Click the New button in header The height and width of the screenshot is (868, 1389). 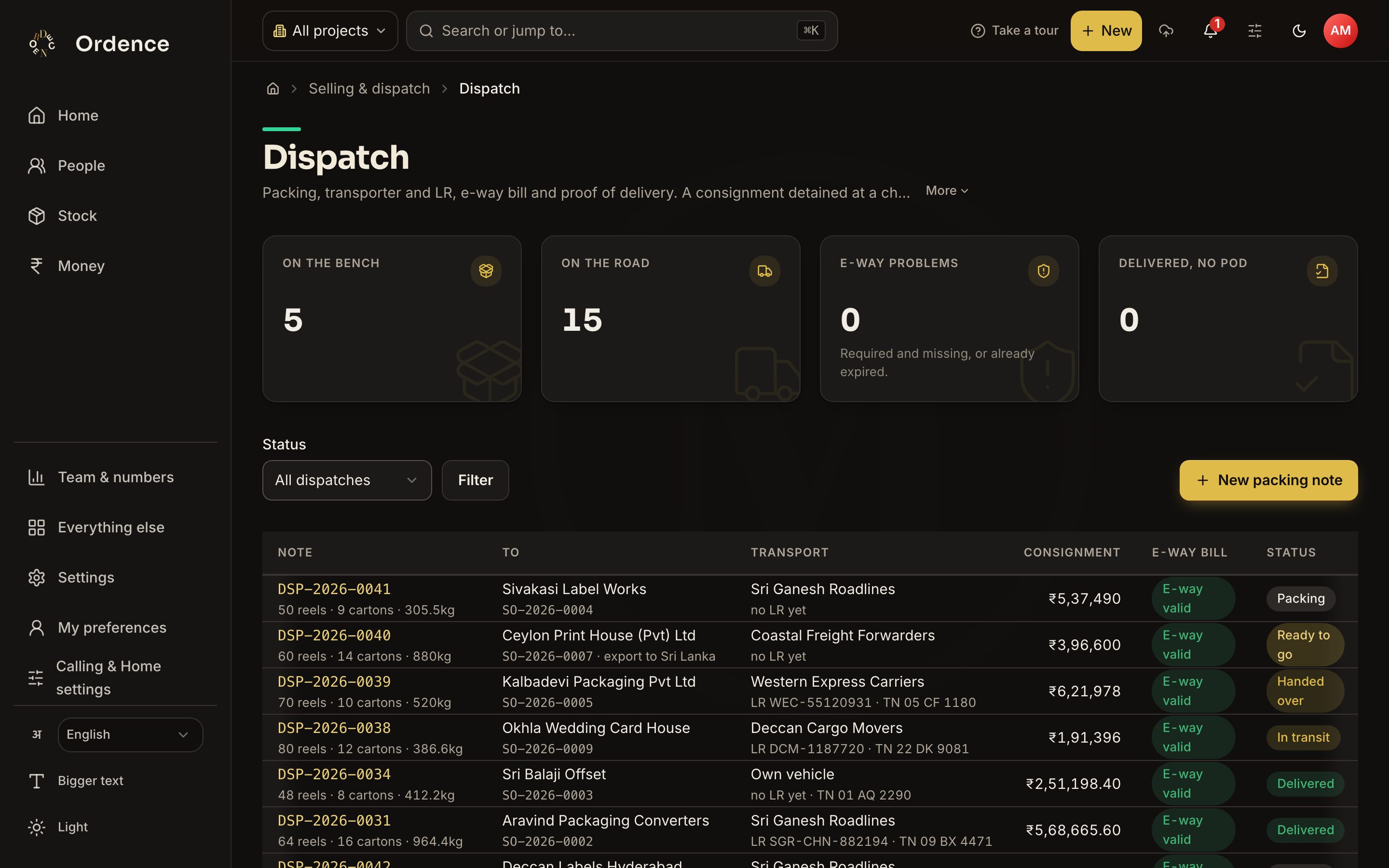pos(1105,30)
